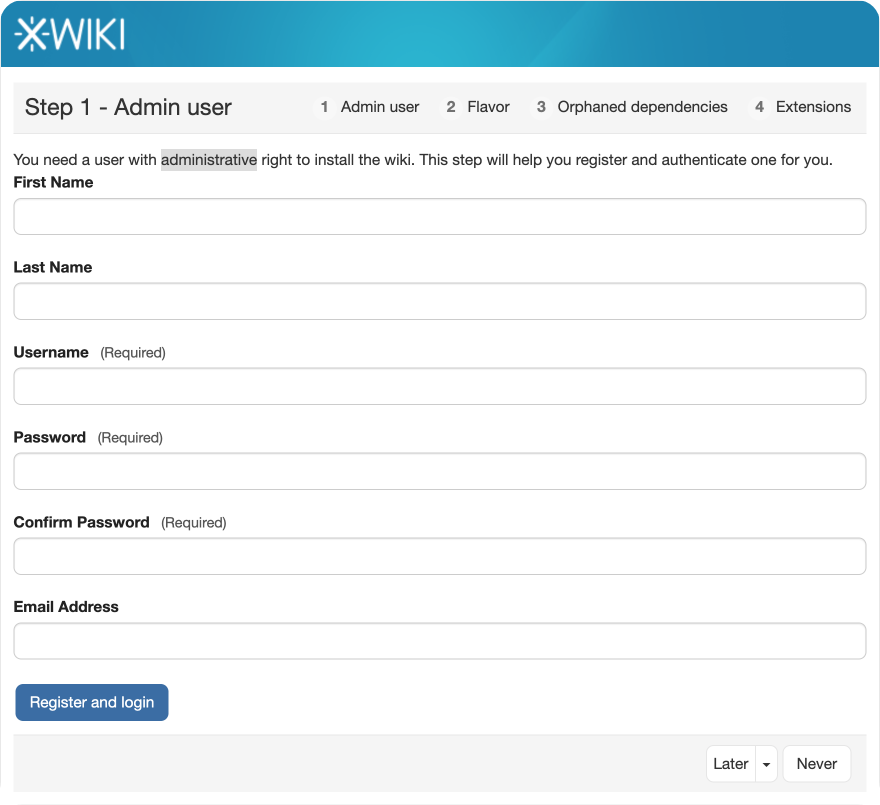Focus the Username input box
The image size is (880, 805).
439,386
